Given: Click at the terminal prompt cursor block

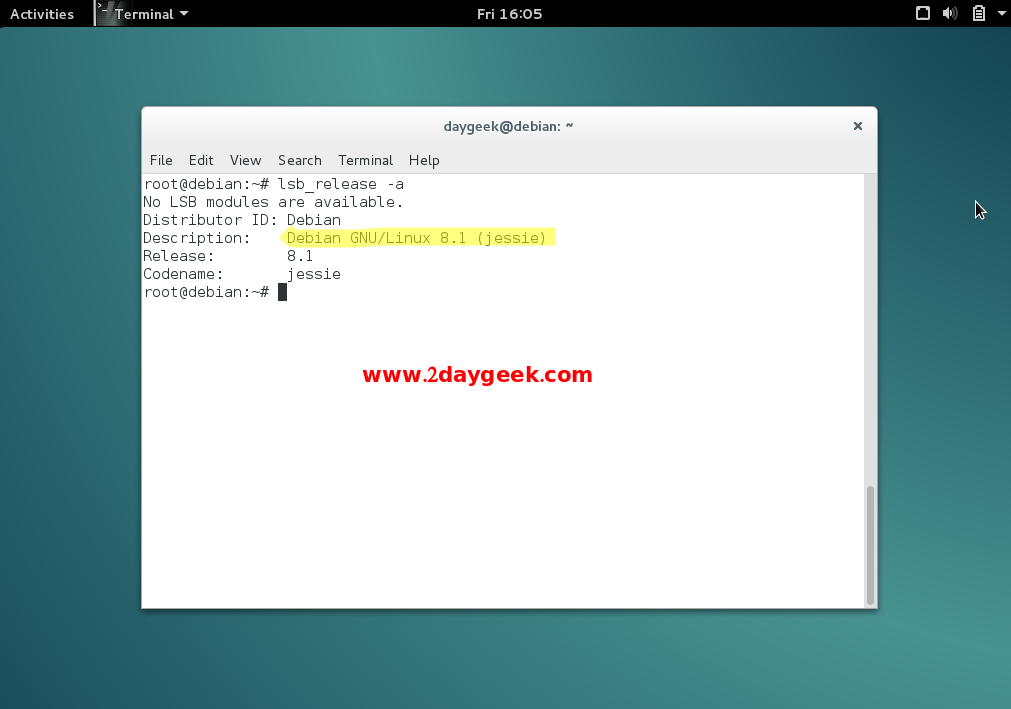Looking at the screenshot, I should click(x=282, y=292).
